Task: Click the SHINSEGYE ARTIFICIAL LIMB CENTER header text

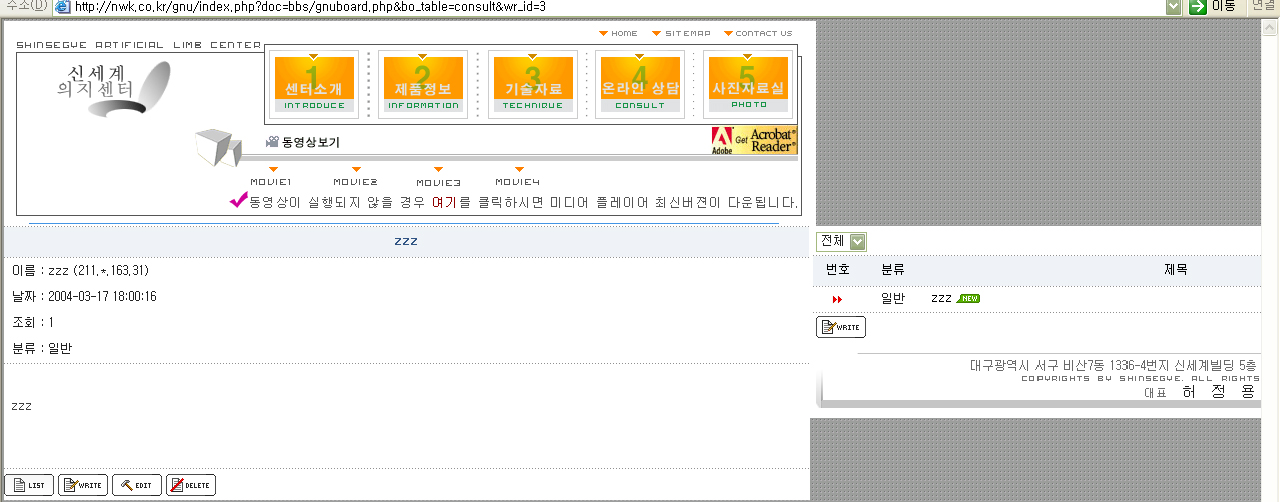Action: coord(138,45)
